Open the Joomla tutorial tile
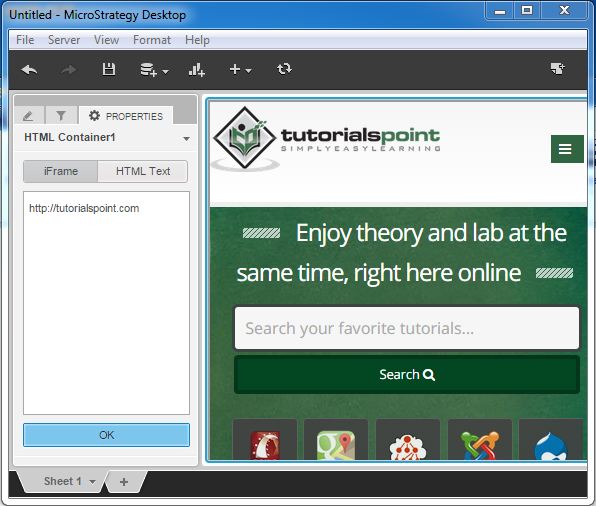The height and width of the screenshot is (506, 596). (x=480, y=440)
